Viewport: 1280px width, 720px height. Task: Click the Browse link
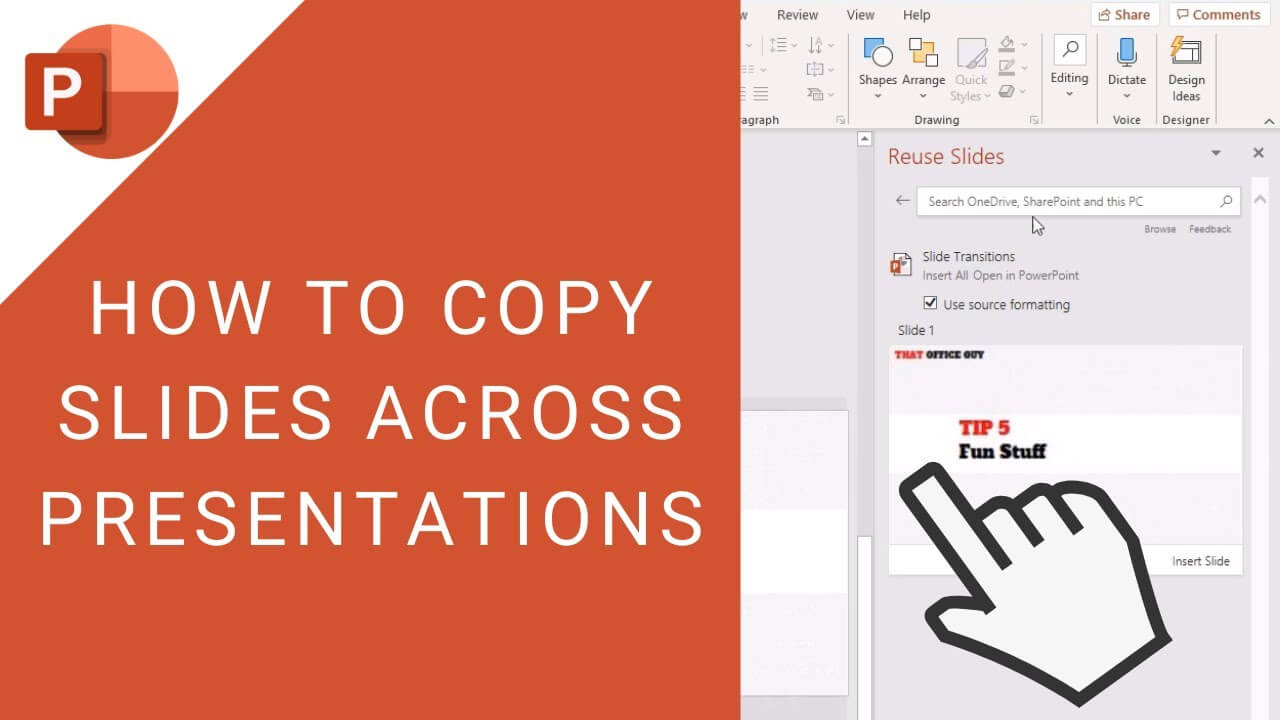point(1160,229)
